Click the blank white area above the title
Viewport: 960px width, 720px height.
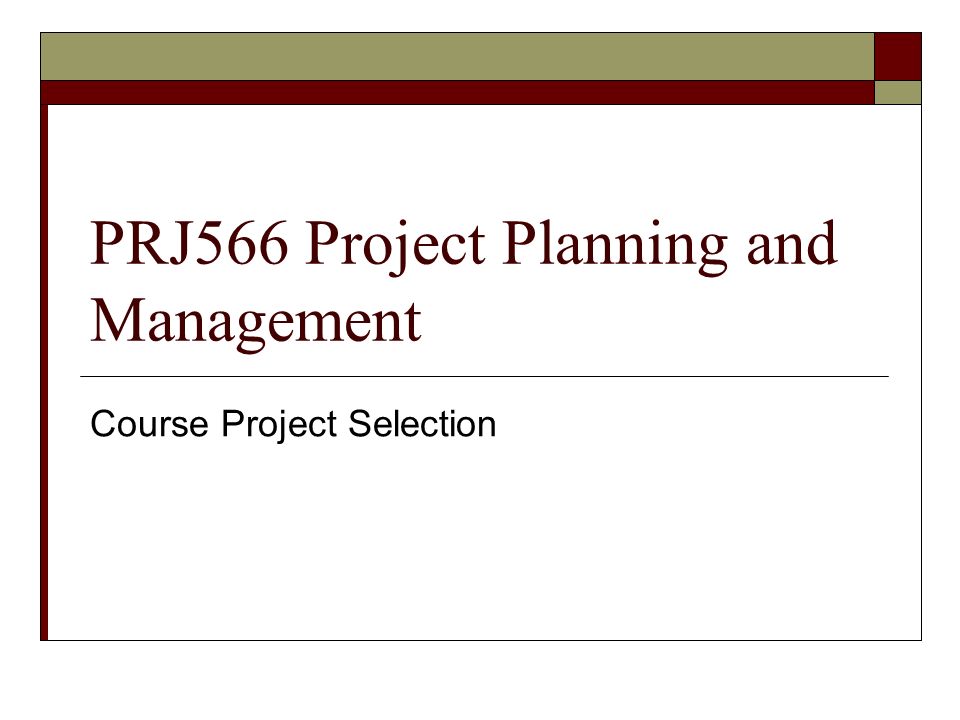pyautogui.click(x=484, y=159)
